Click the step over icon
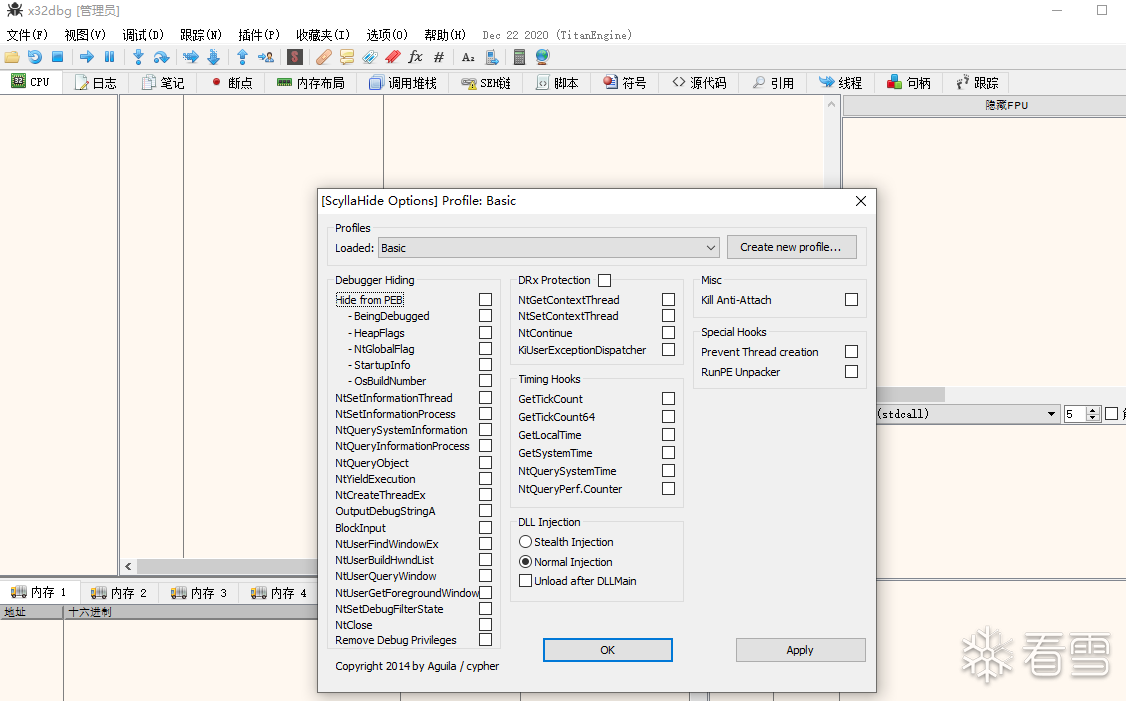The height and width of the screenshot is (701, 1126). coord(162,57)
